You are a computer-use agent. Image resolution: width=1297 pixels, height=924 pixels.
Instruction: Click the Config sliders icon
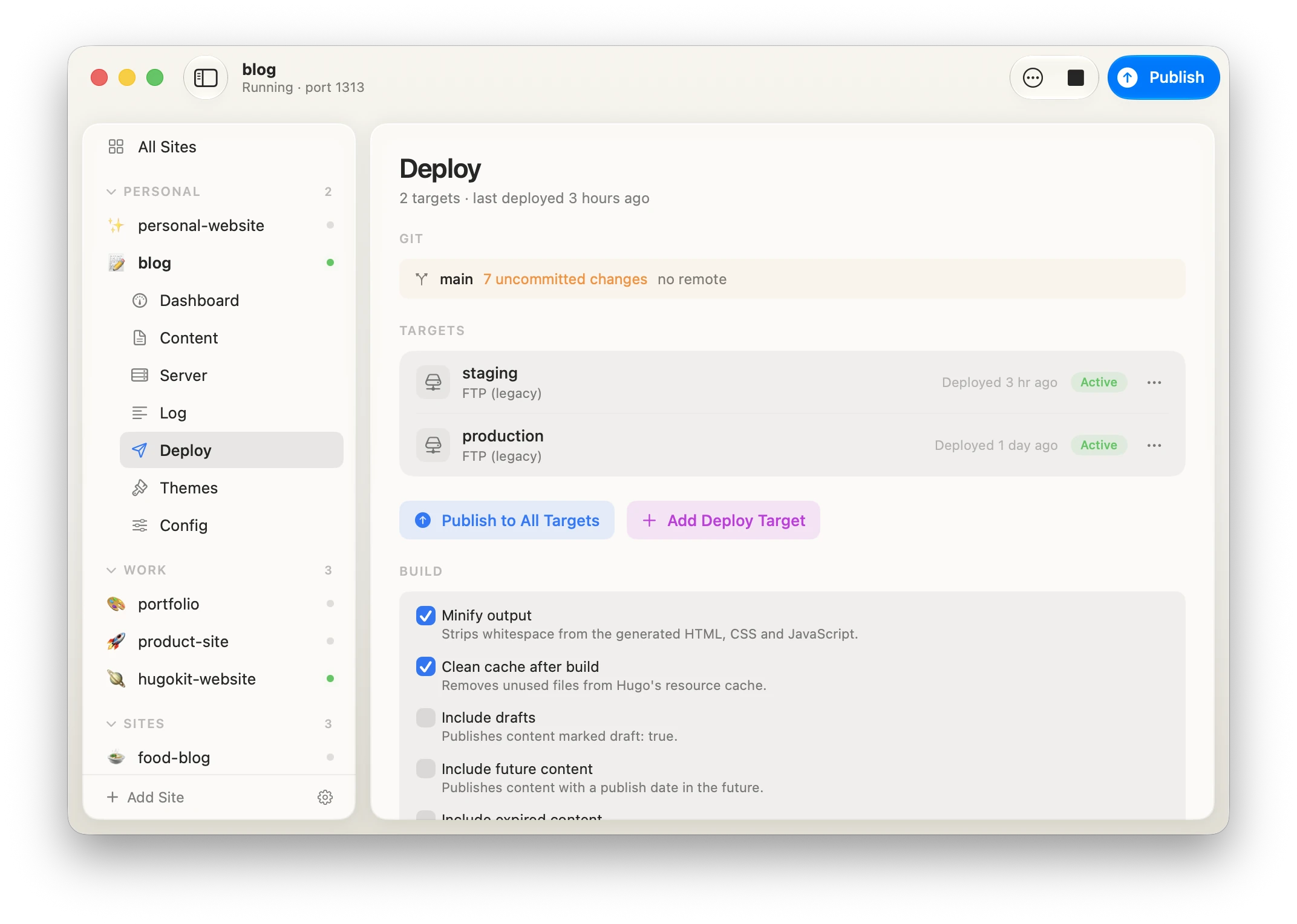tap(140, 525)
